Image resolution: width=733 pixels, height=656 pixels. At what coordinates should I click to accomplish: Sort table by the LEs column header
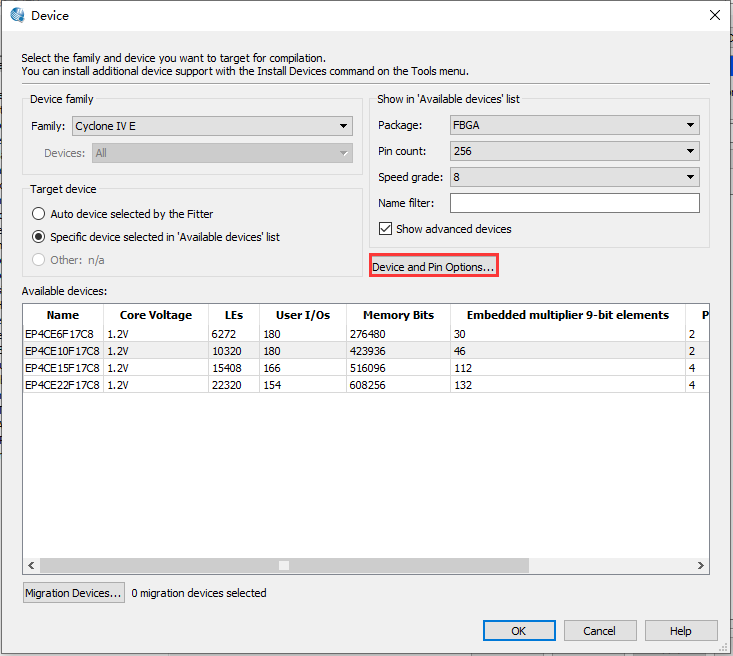233,315
